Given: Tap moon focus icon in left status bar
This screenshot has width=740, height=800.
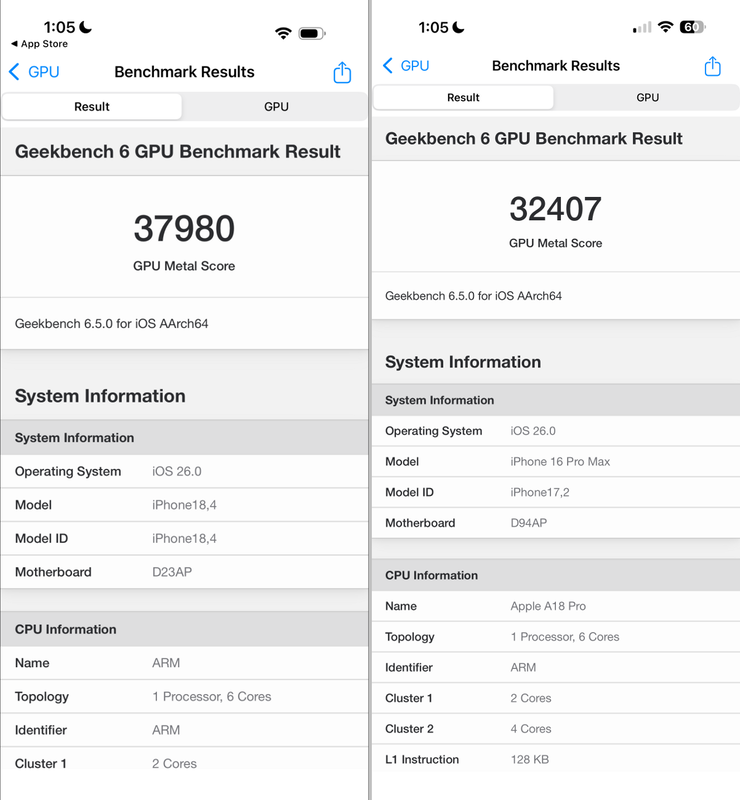Looking at the screenshot, I should (86, 27).
